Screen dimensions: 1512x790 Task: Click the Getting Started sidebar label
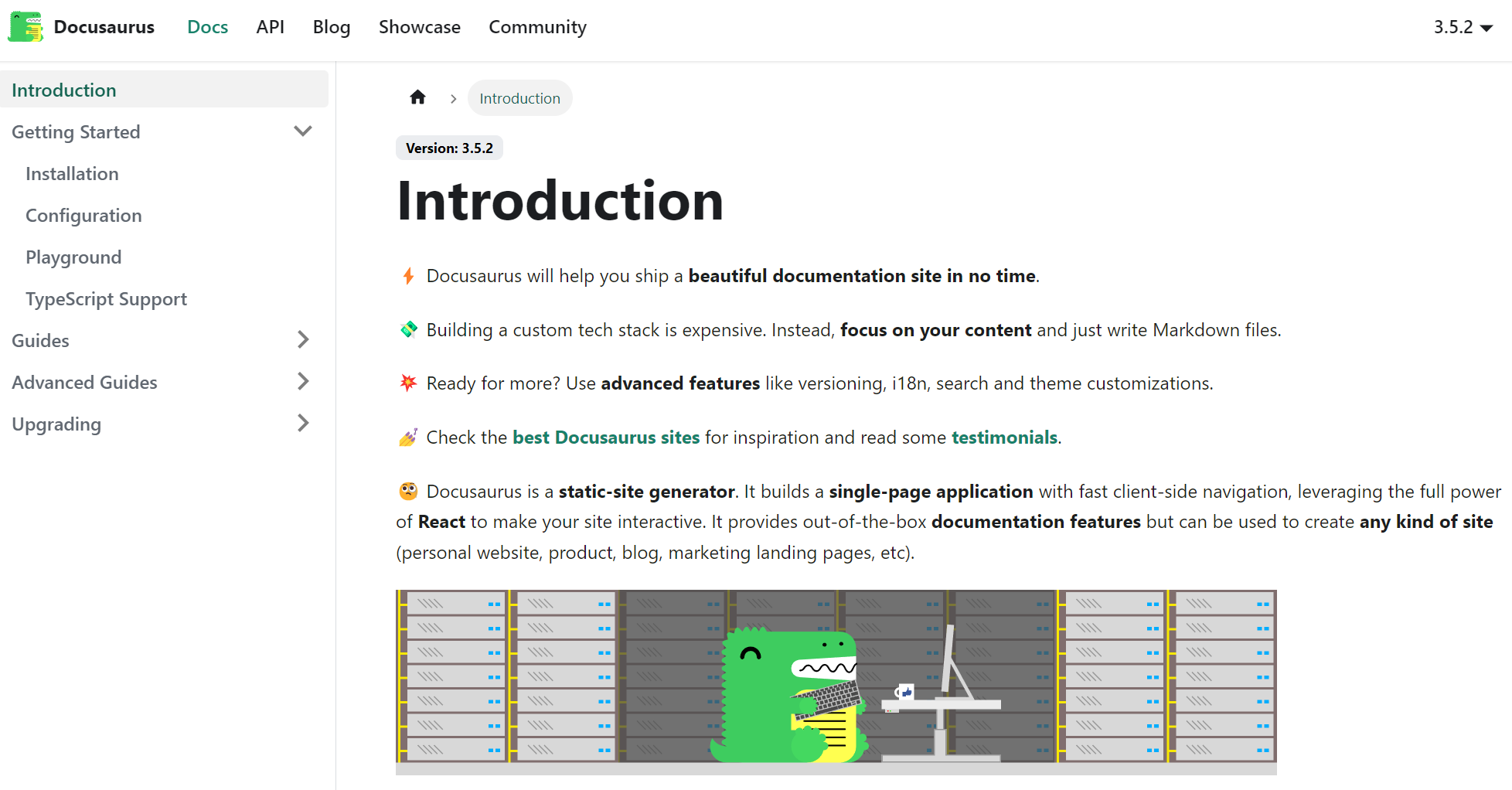[76, 132]
